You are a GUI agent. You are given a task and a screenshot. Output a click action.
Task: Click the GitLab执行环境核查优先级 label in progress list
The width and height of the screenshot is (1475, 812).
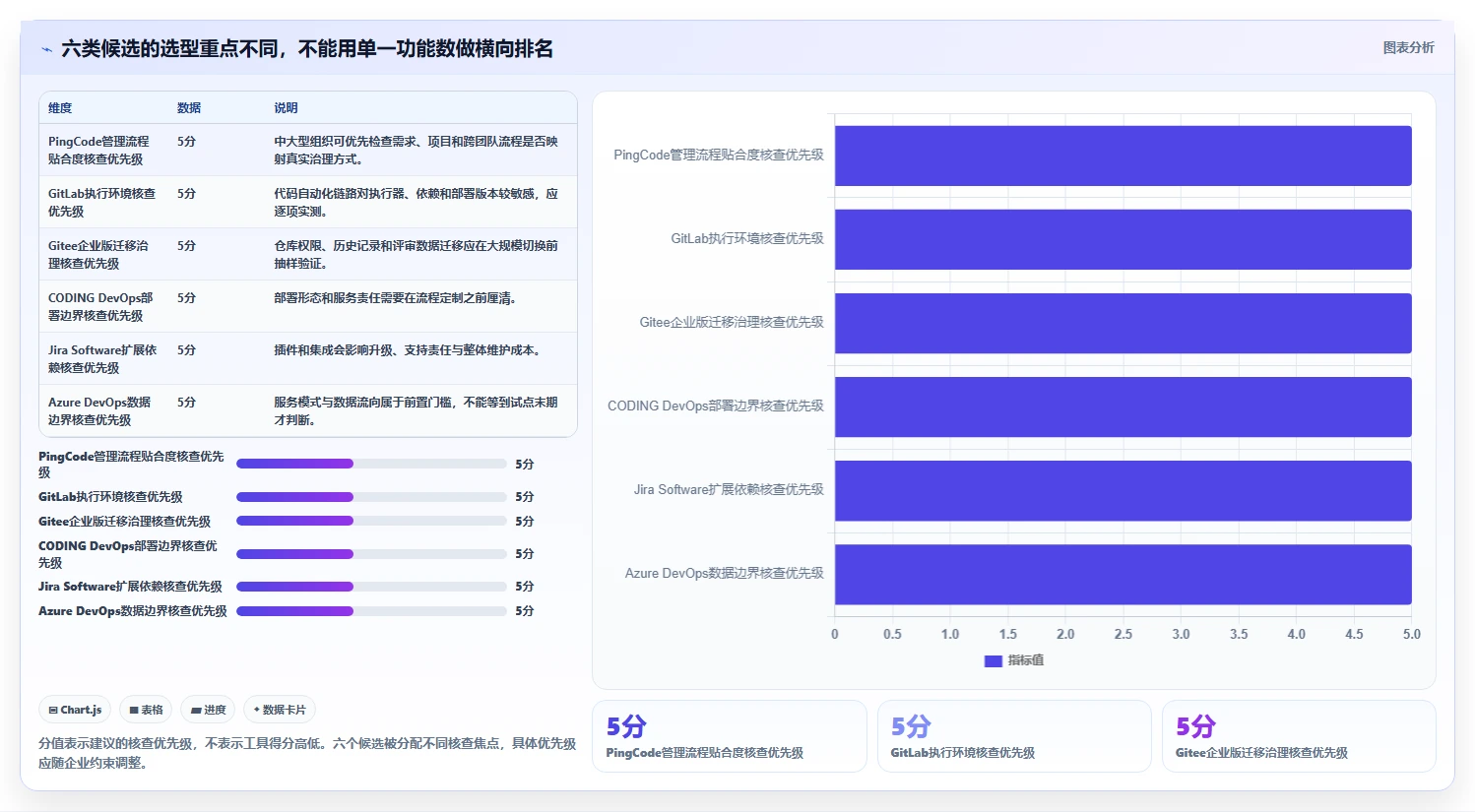tap(110, 497)
